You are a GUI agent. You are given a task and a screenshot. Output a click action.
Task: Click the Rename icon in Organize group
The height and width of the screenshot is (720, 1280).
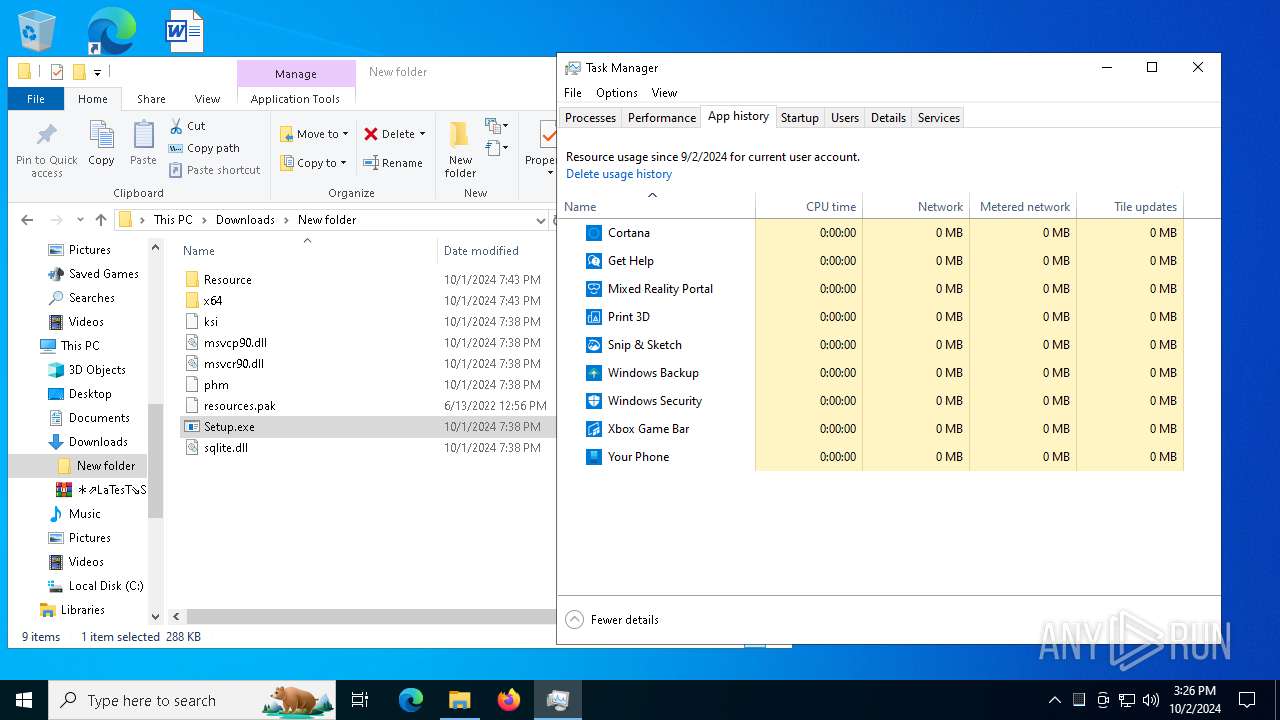point(371,163)
